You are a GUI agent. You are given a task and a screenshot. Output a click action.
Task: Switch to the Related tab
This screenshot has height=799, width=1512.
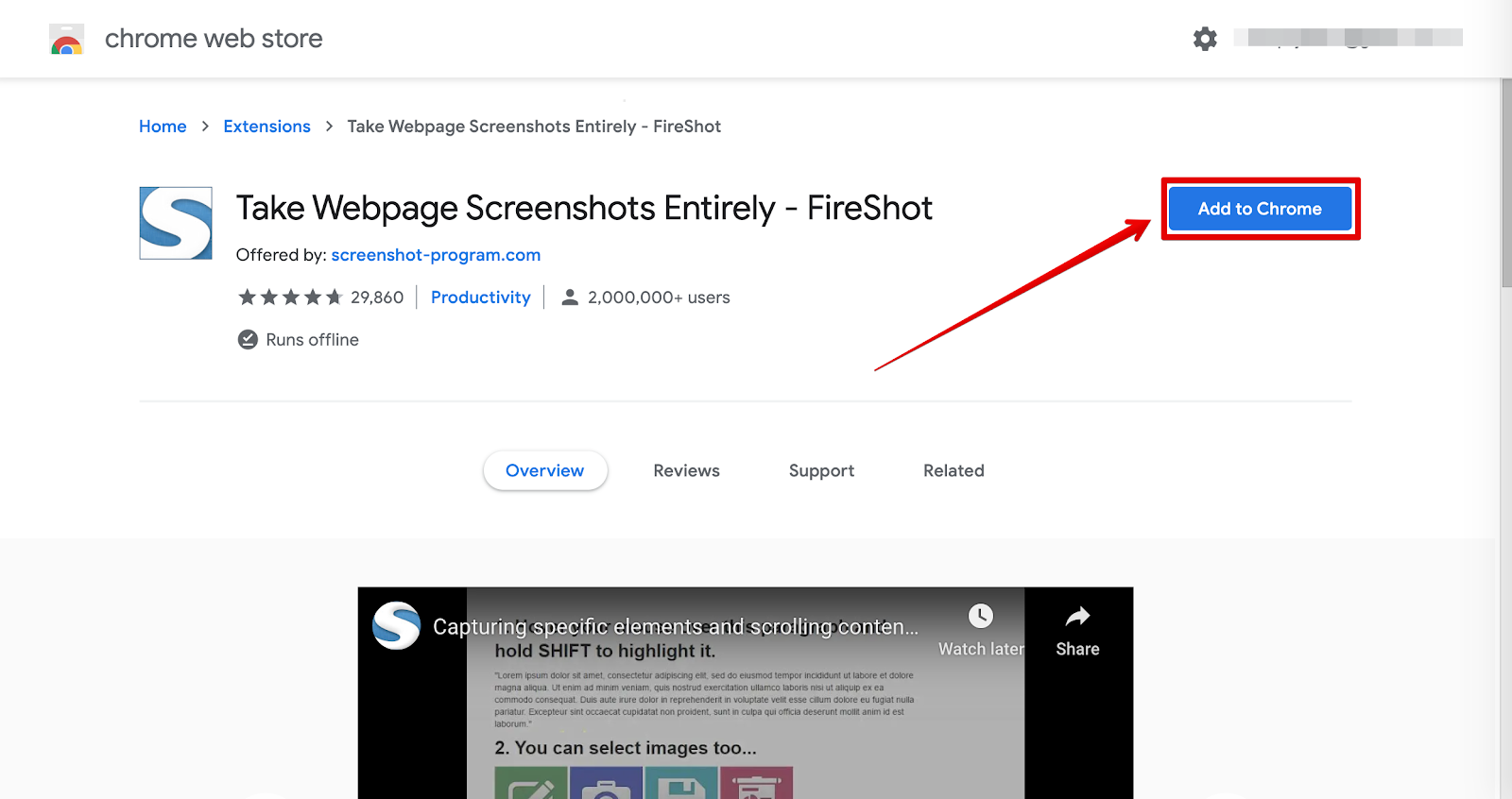(x=954, y=470)
